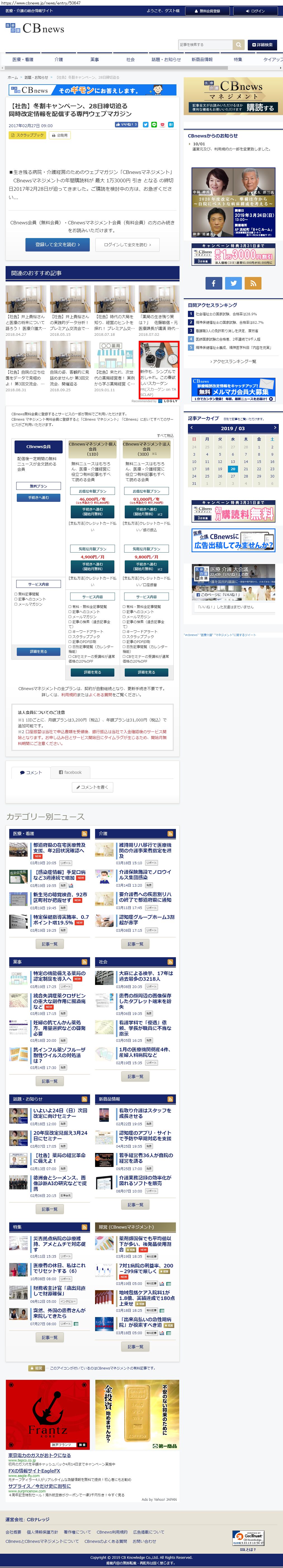Image resolution: width=283 pixels, height=1568 pixels.
Task: Click the ログイン button in top bar
Action: point(255,11)
